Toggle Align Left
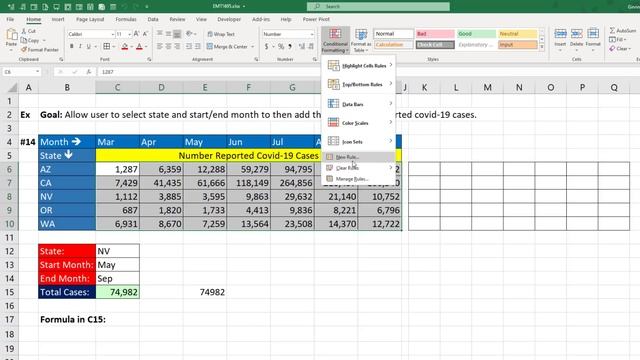Image resolution: width=640 pixels, height=360 pixels. (160, 47)
